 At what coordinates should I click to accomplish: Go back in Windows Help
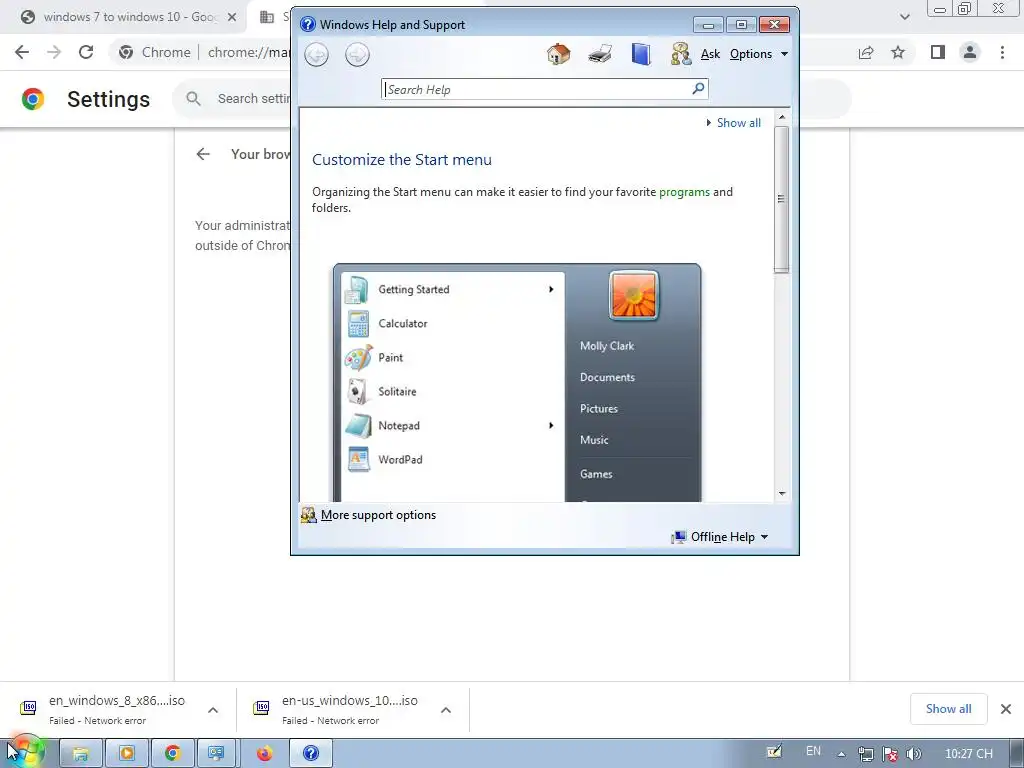click(317, 54)
